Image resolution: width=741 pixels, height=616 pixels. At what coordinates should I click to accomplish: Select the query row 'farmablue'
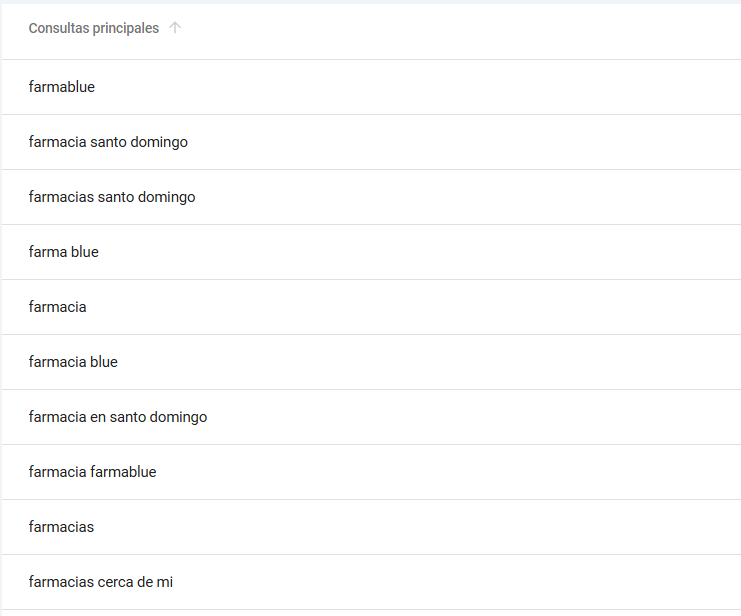[x=371, y=87]
